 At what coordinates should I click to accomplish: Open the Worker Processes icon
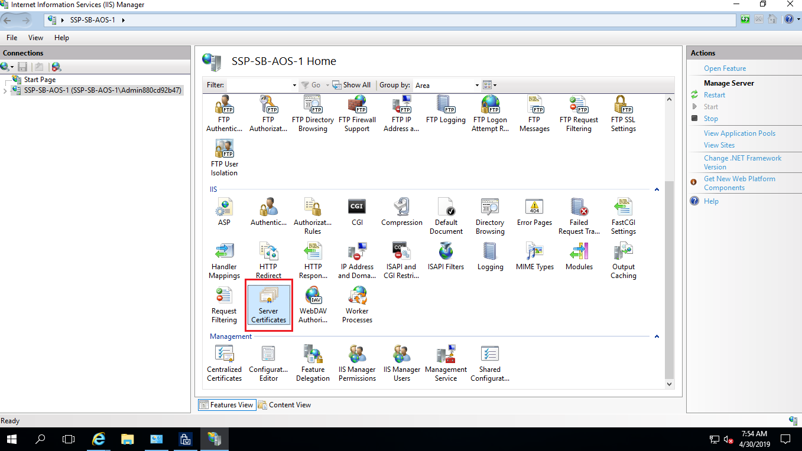point(357,305)
